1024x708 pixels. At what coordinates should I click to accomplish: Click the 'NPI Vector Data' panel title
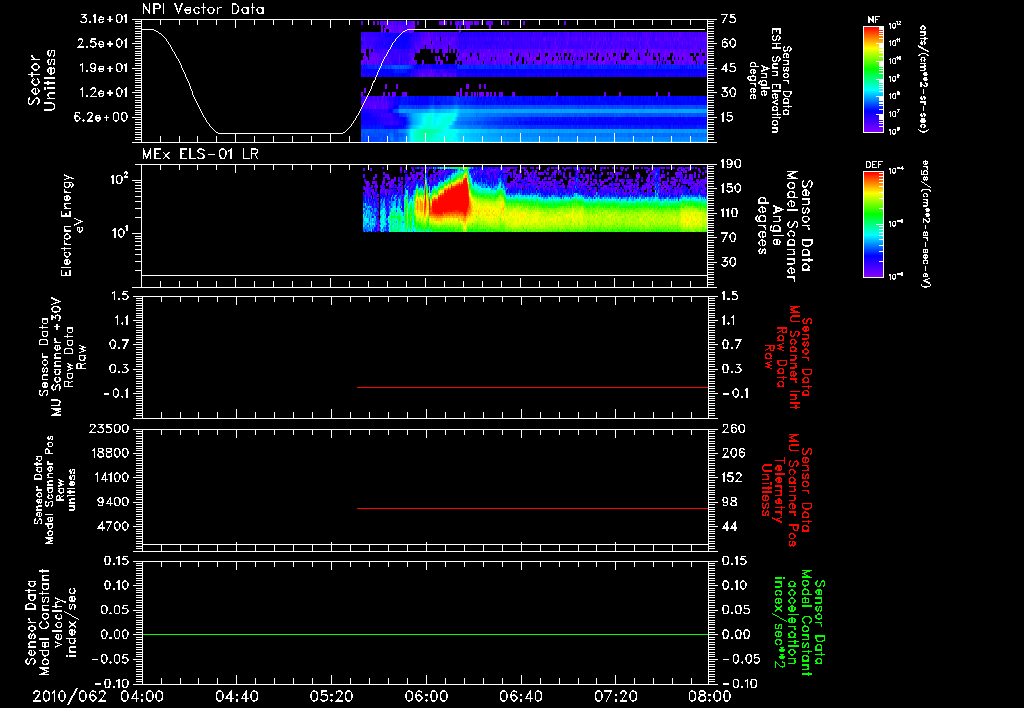[x=203, y=9]
